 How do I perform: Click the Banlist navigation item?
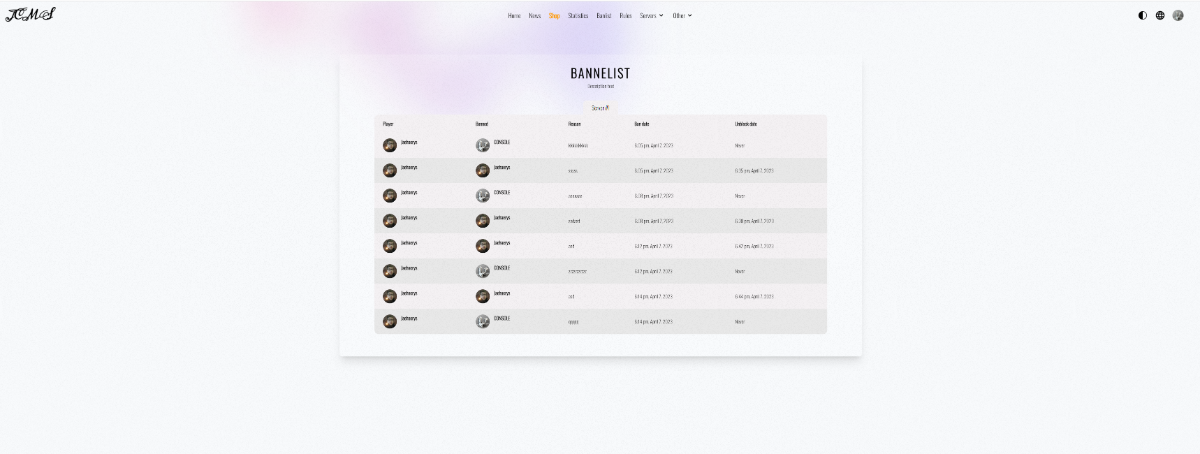coord(604,16)
